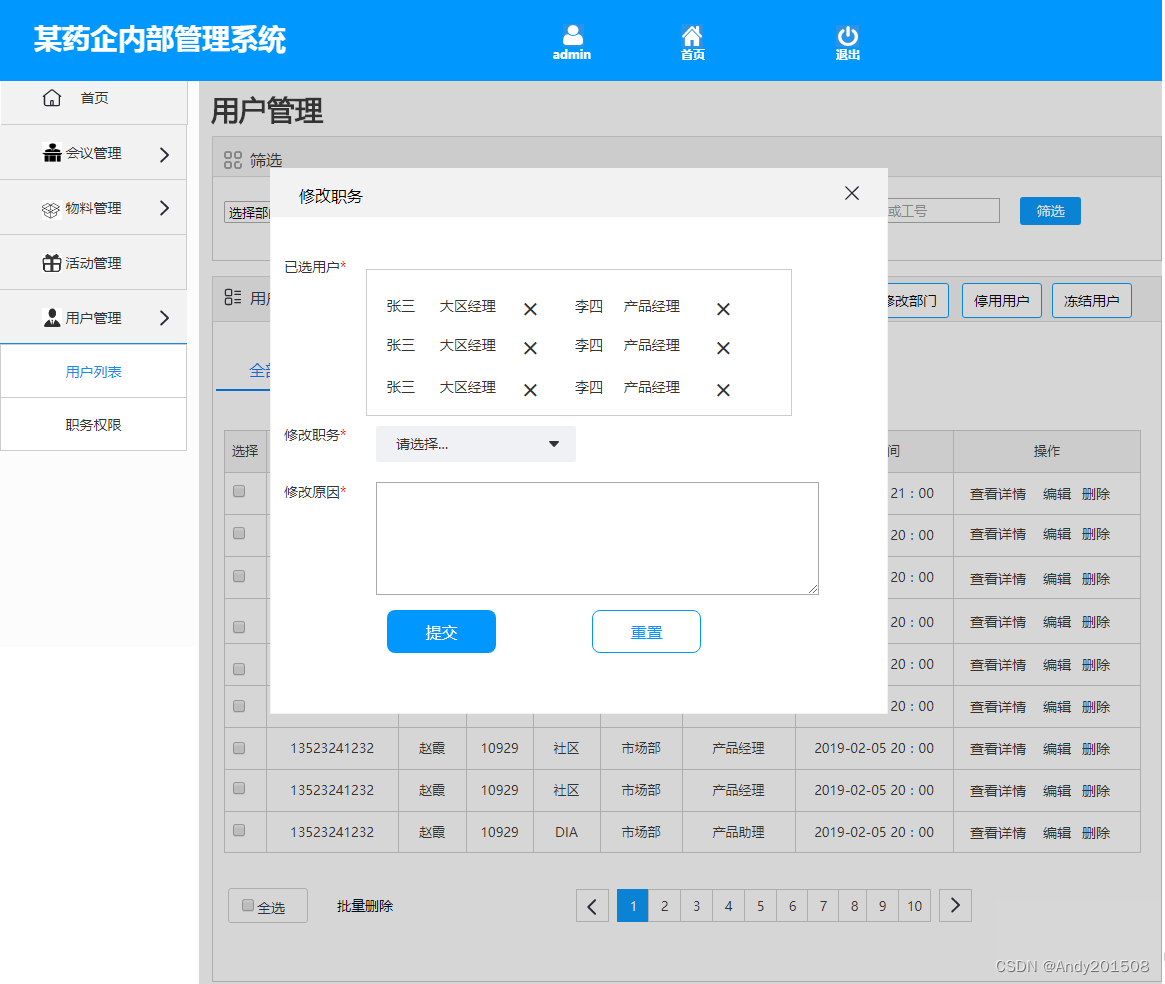Click the 修改原因 reason text area

(x=596, y=537)
